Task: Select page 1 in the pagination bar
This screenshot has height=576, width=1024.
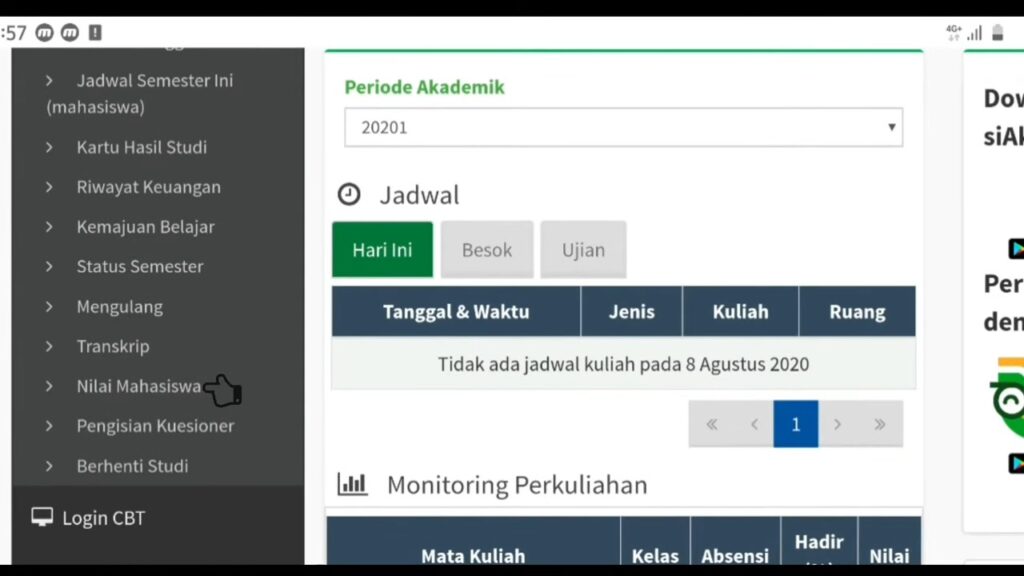Action: coord(796,424)
